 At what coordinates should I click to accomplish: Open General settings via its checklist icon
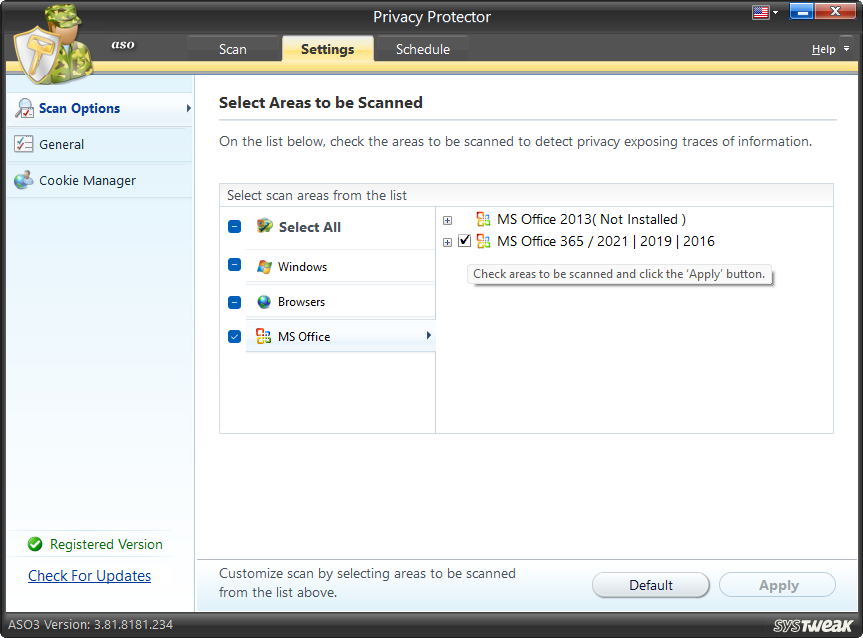coord(24,143)
